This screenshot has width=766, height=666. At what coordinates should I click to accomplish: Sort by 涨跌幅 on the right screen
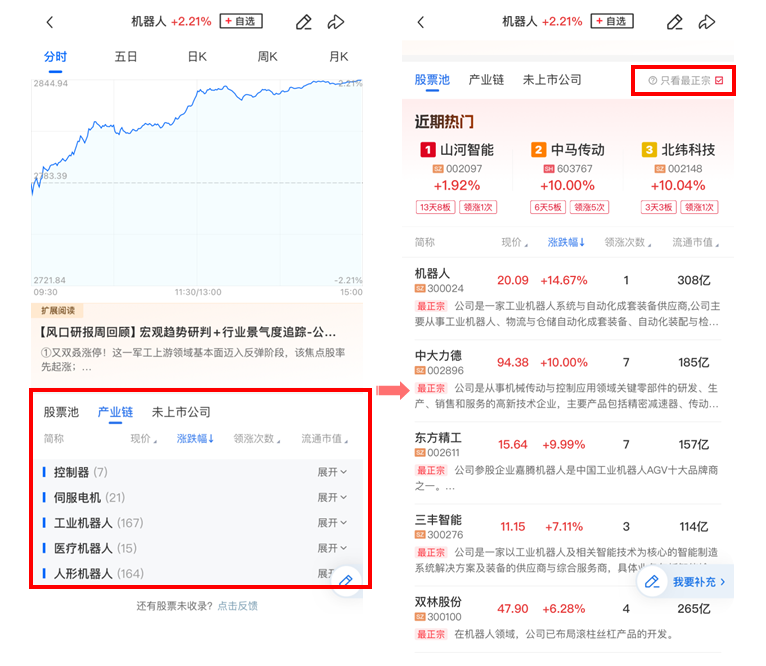click(567, 242)
